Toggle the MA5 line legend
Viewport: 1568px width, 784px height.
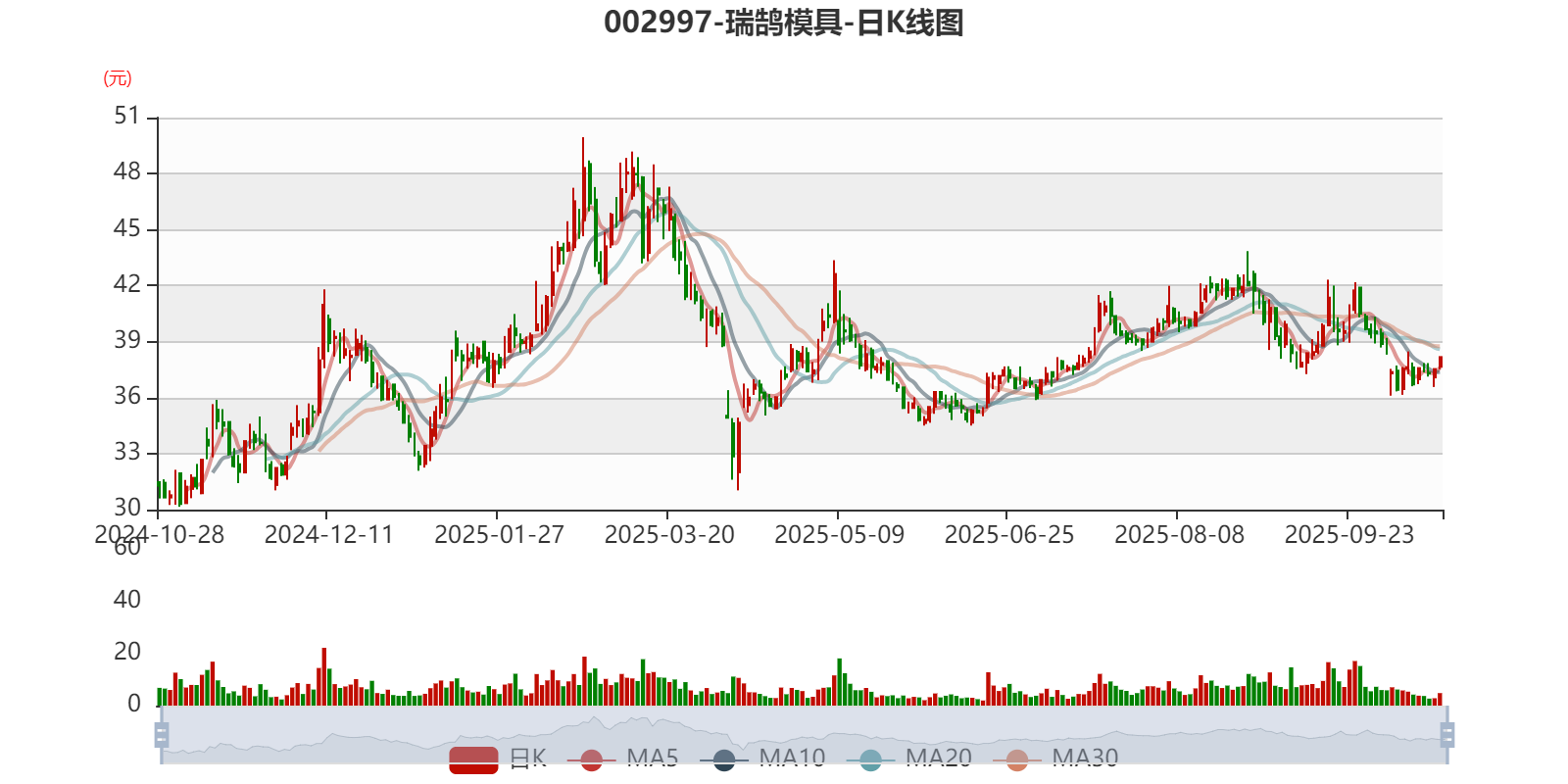pyautogui.click(x=629, y=759)
